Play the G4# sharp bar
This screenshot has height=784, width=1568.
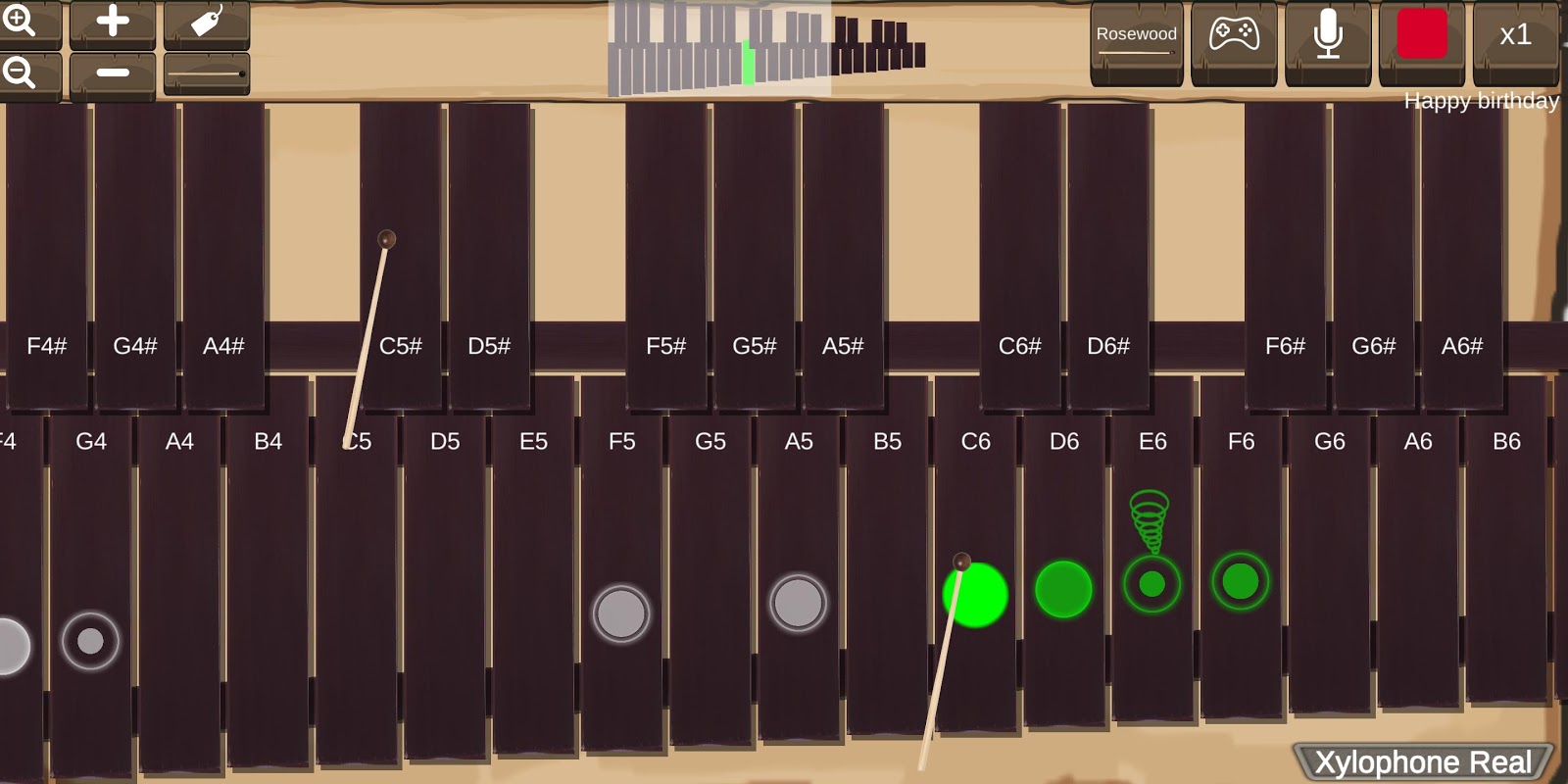tap(135, 255)
